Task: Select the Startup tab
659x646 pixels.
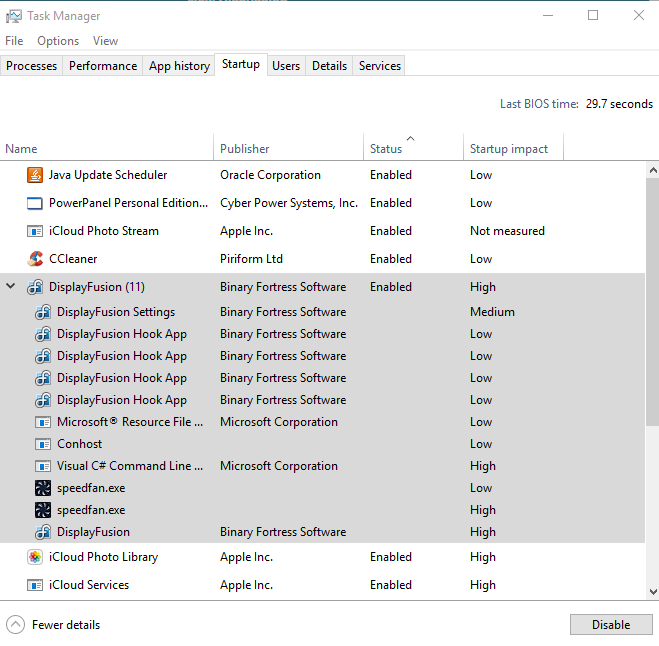Action: pyautogui.click(x=241, y=64)
